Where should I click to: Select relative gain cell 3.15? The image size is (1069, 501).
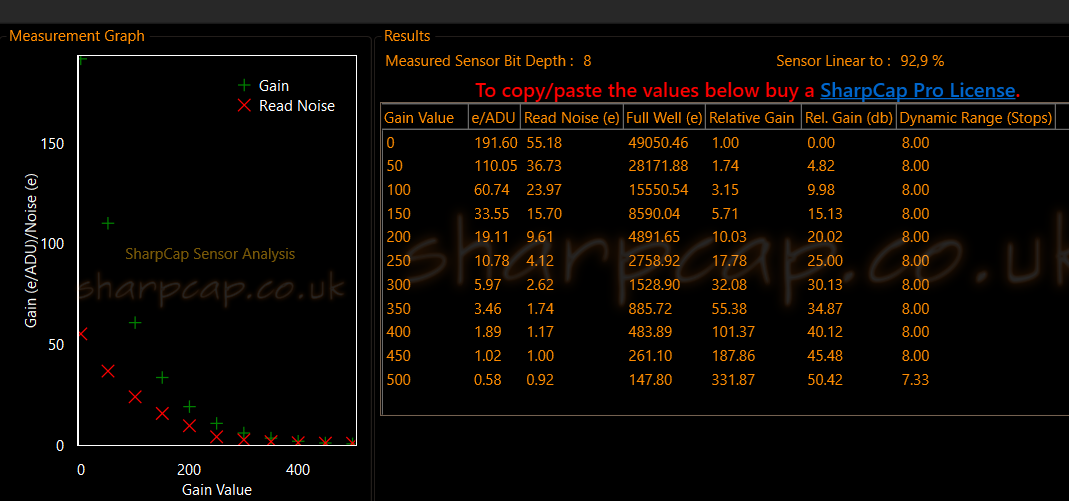pyautogui.click(x=725, y=189)
